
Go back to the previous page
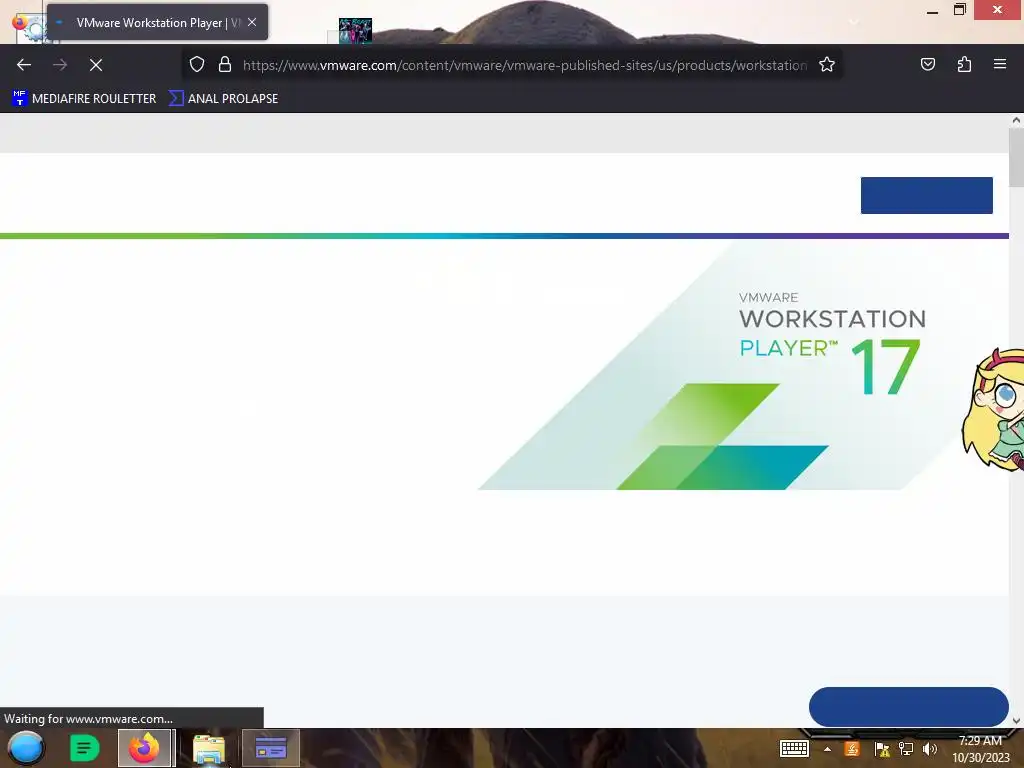24,65
